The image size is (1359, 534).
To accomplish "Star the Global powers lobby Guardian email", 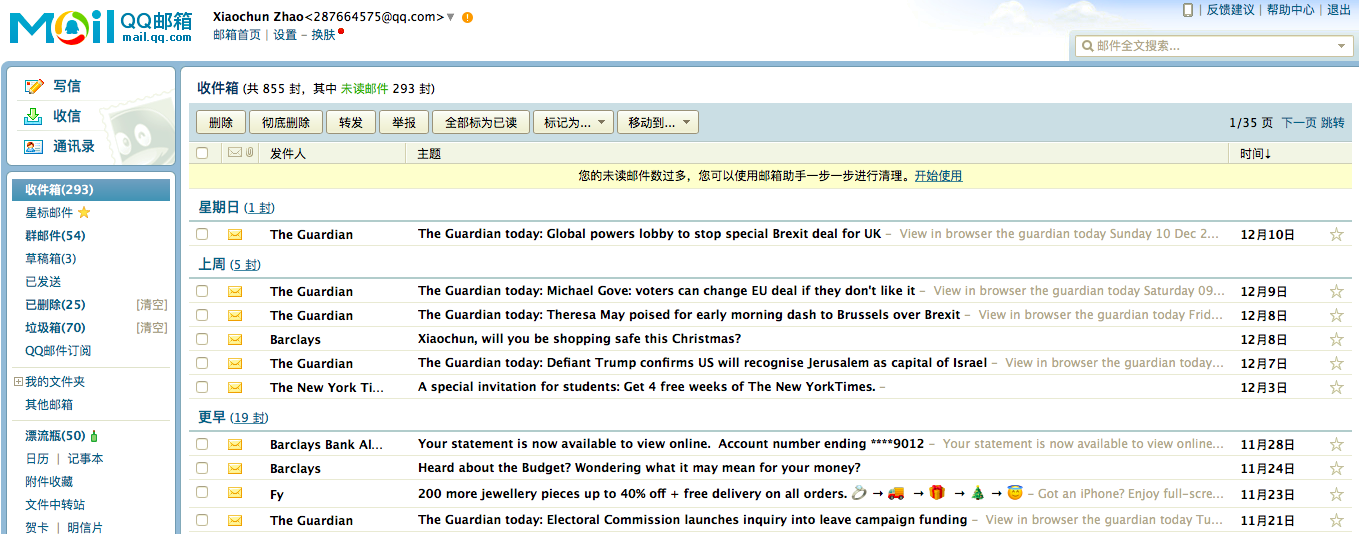I will [1336, 234].
